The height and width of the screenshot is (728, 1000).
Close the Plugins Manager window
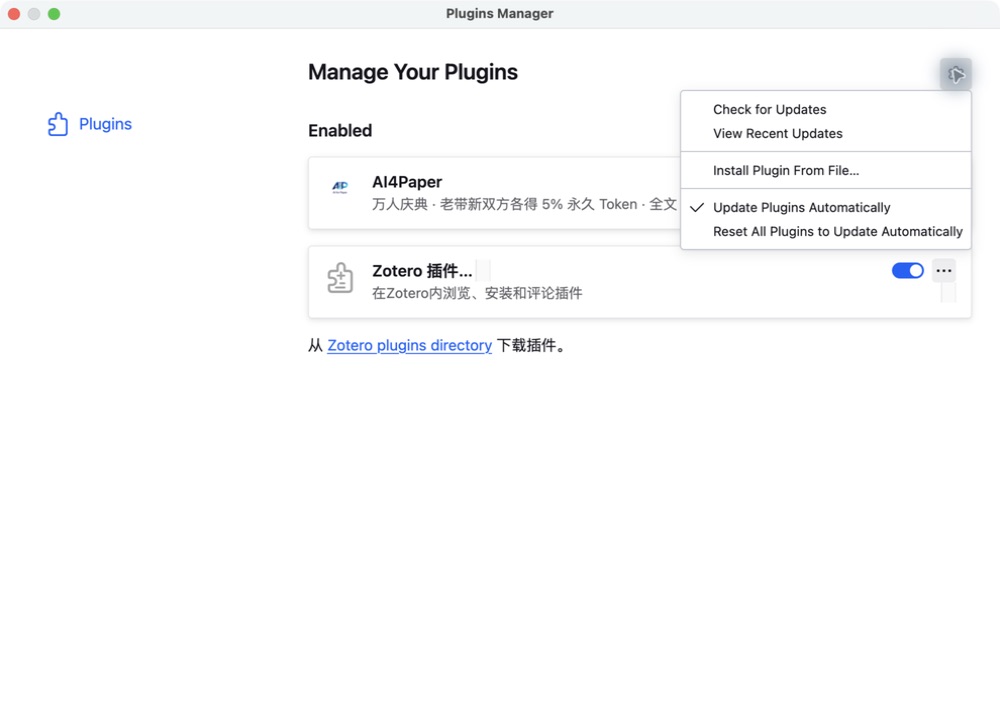point(14,14)
